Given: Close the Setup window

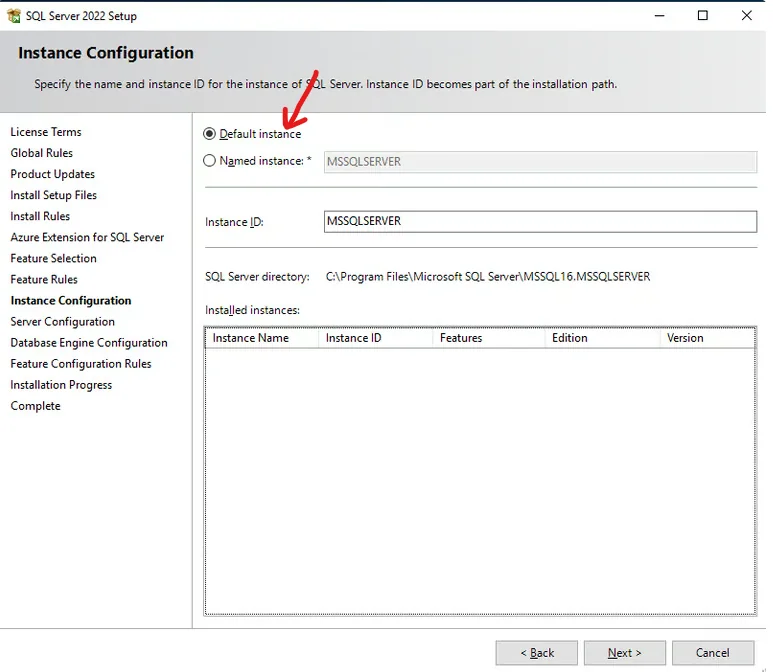Looking at the screenshot, I should 747,16.
